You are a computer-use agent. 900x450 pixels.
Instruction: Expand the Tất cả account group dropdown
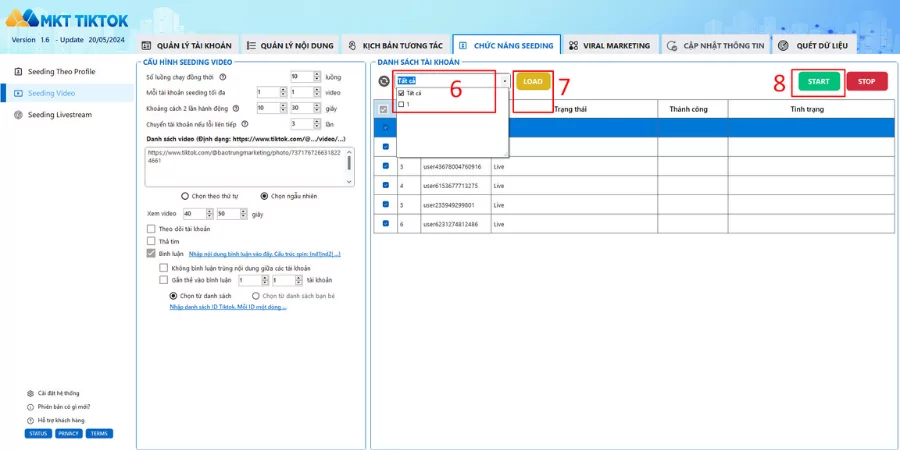pos(505,82)
